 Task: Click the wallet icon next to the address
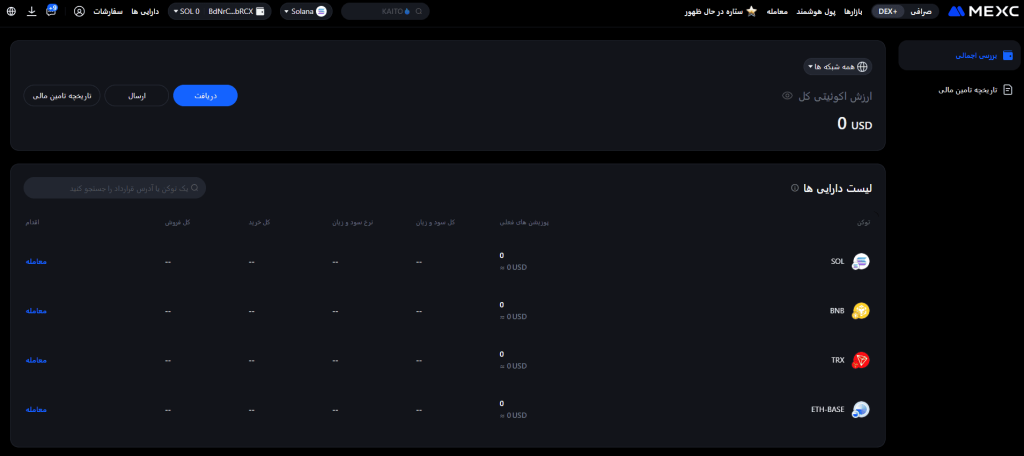[x=261, y=11]
